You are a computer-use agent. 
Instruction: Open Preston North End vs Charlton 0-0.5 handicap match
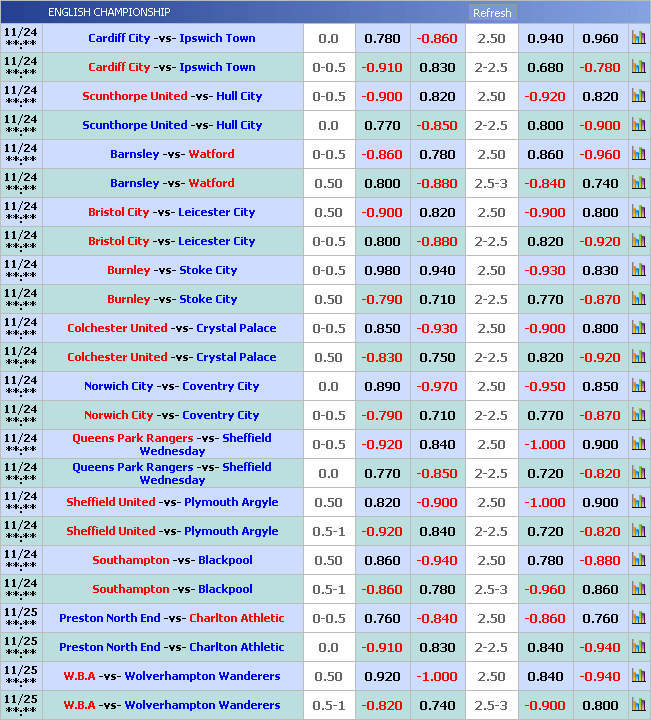171,619
